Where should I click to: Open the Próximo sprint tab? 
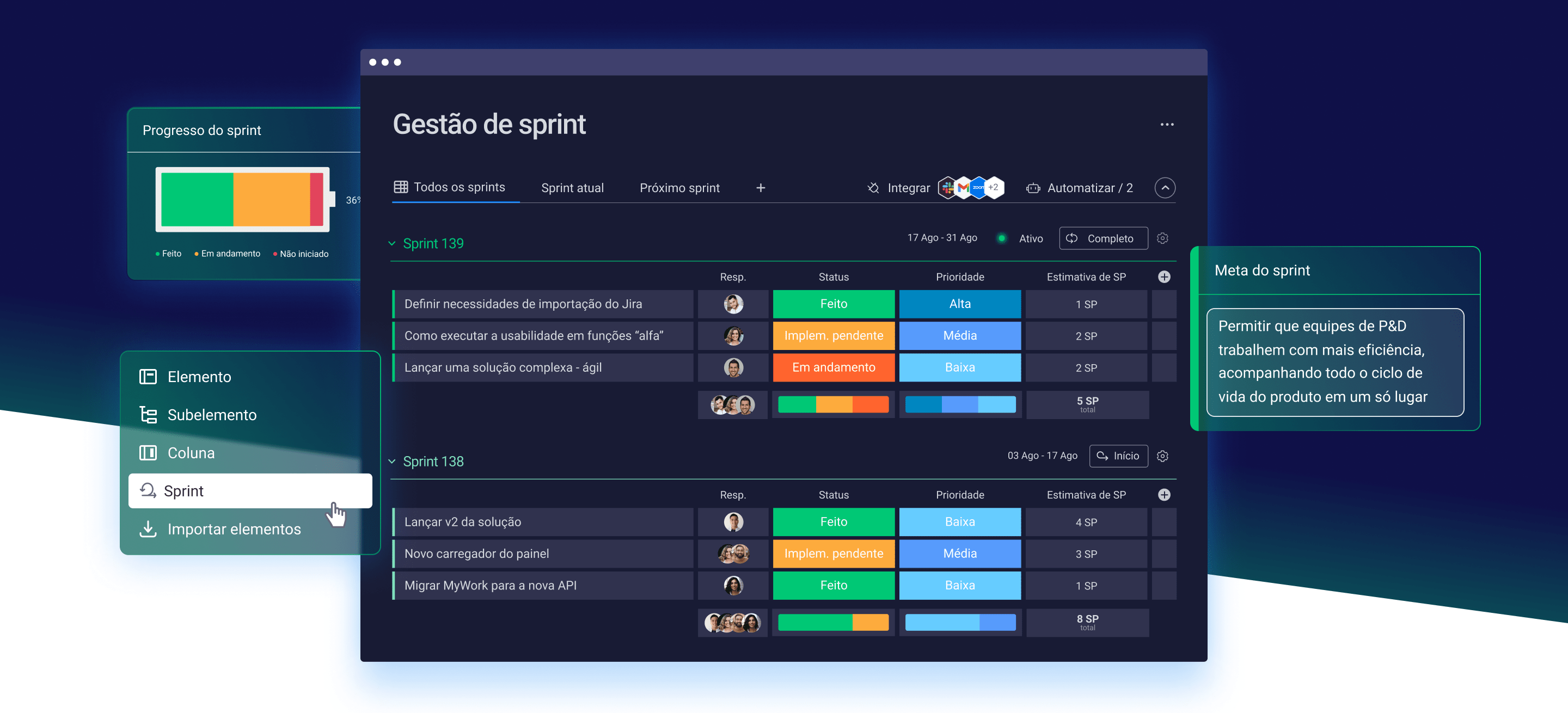(679, 188)
